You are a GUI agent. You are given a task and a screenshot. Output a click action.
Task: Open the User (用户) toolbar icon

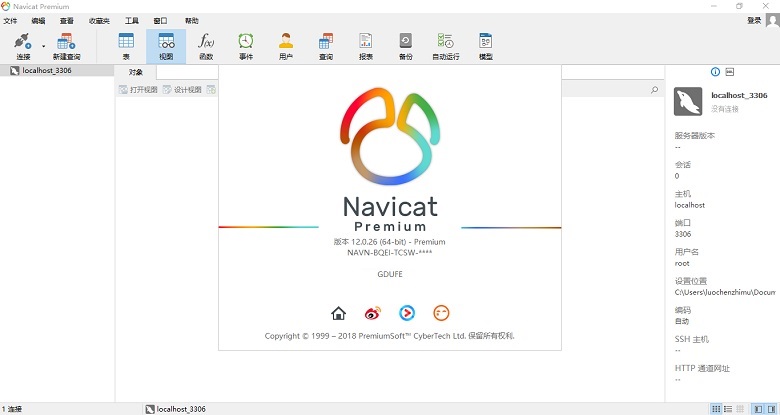point(286,45)
